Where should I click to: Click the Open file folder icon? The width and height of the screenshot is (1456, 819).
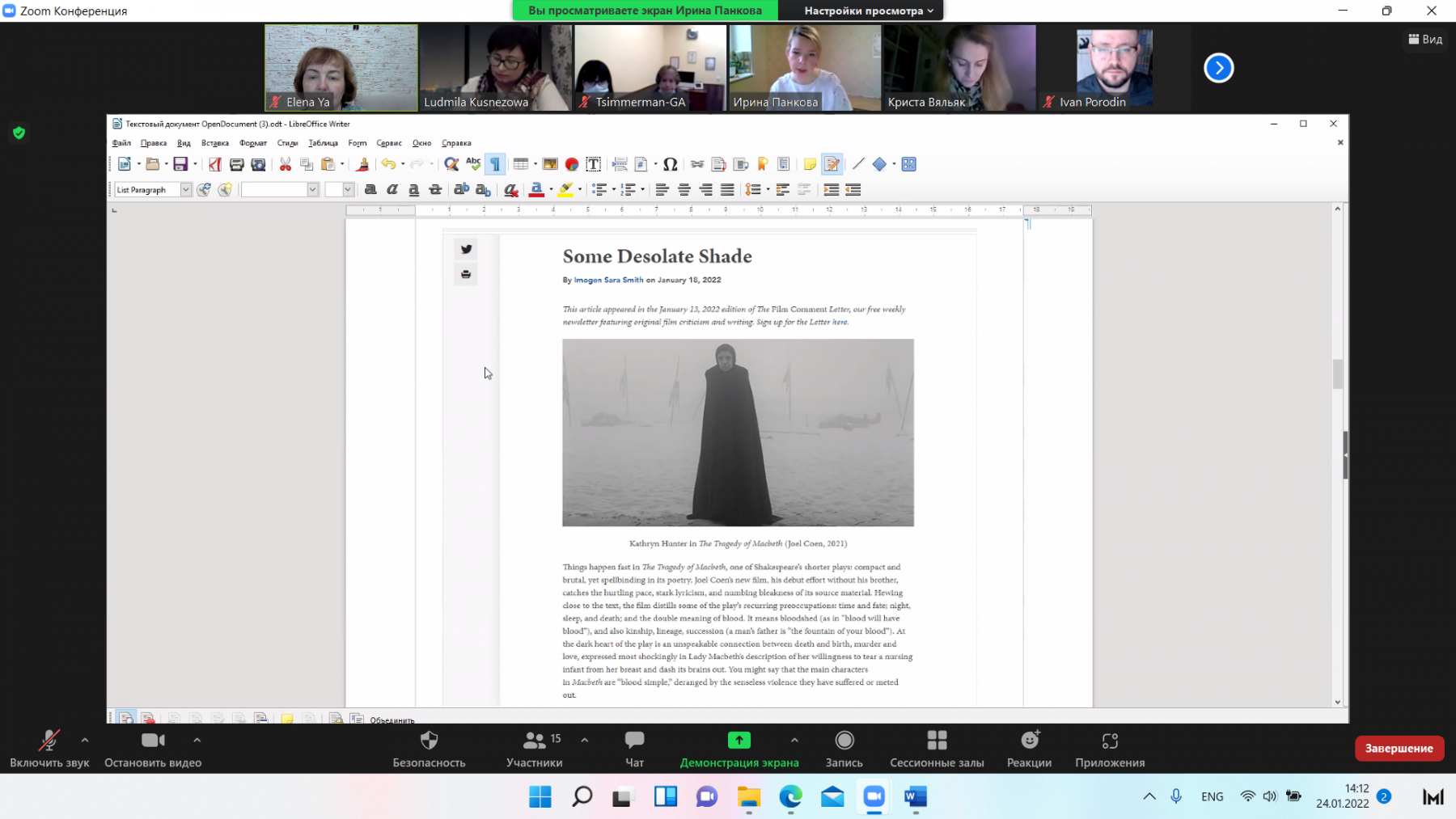(x=152, y=164)
